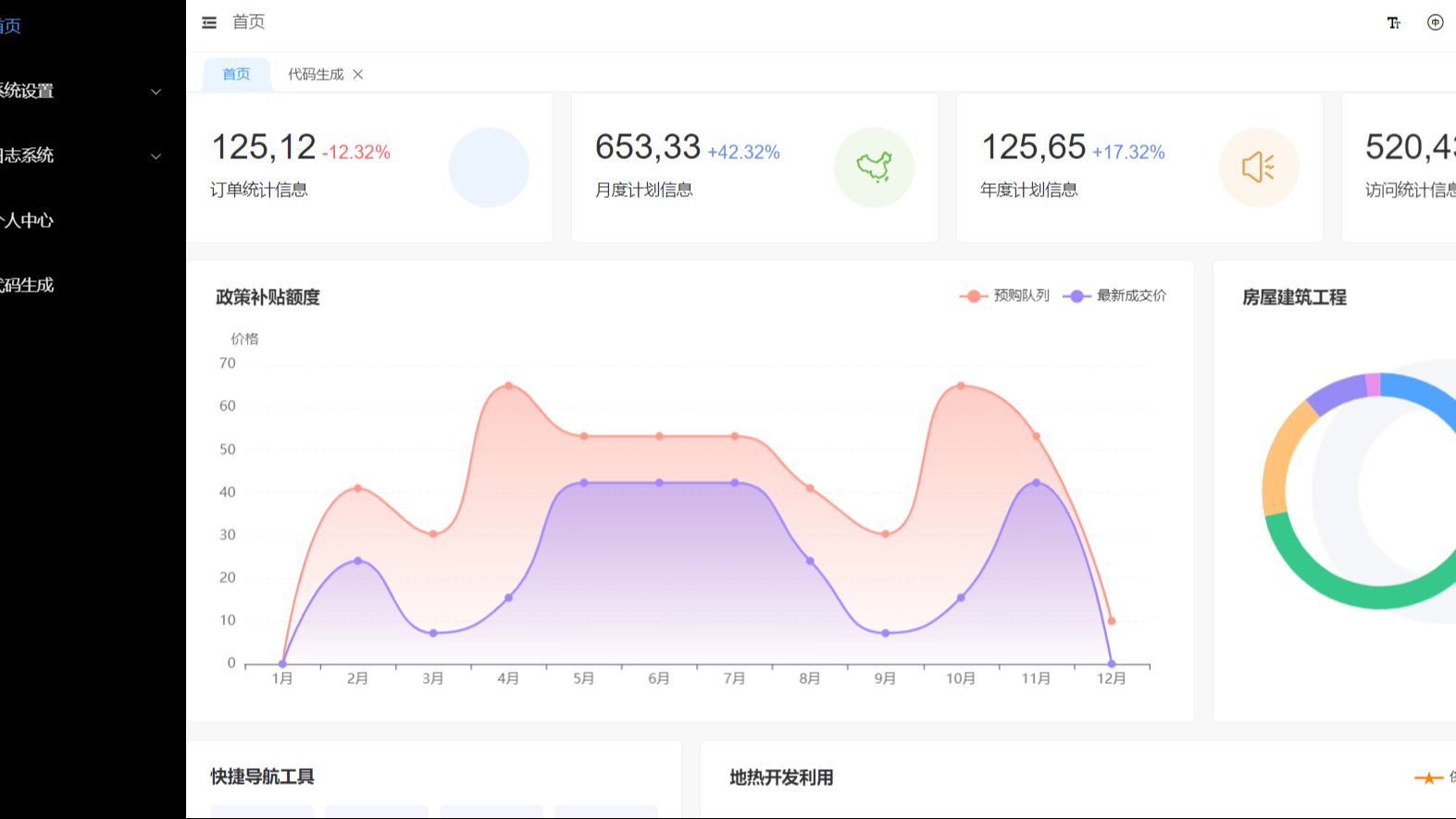
Task: Open 日志系统 in the sidebar
Action: point(93,155)
